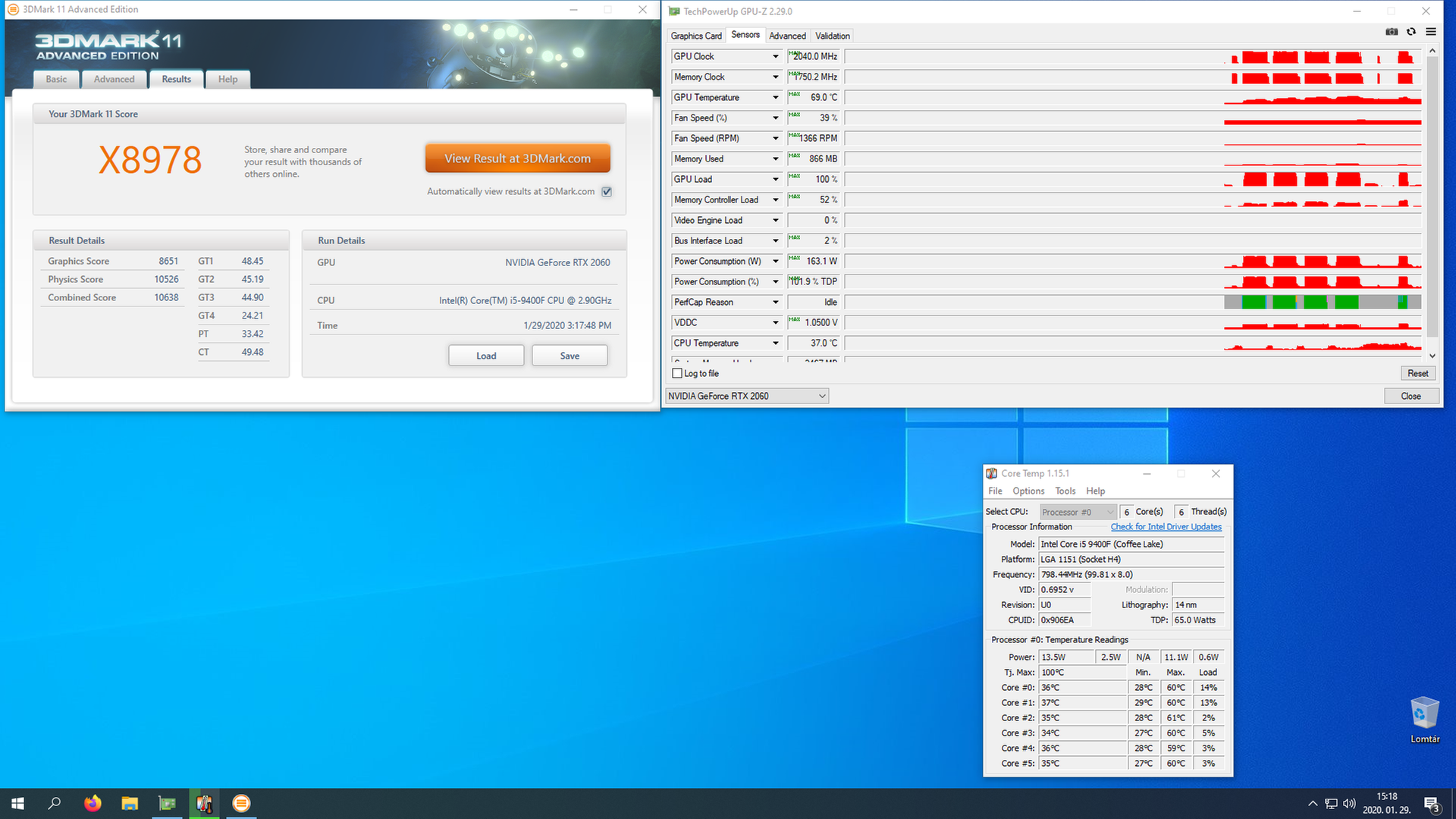Open taskbar search magnifier
The image size is (1456, 819).
pyautogui.click(x=55, y=803)
